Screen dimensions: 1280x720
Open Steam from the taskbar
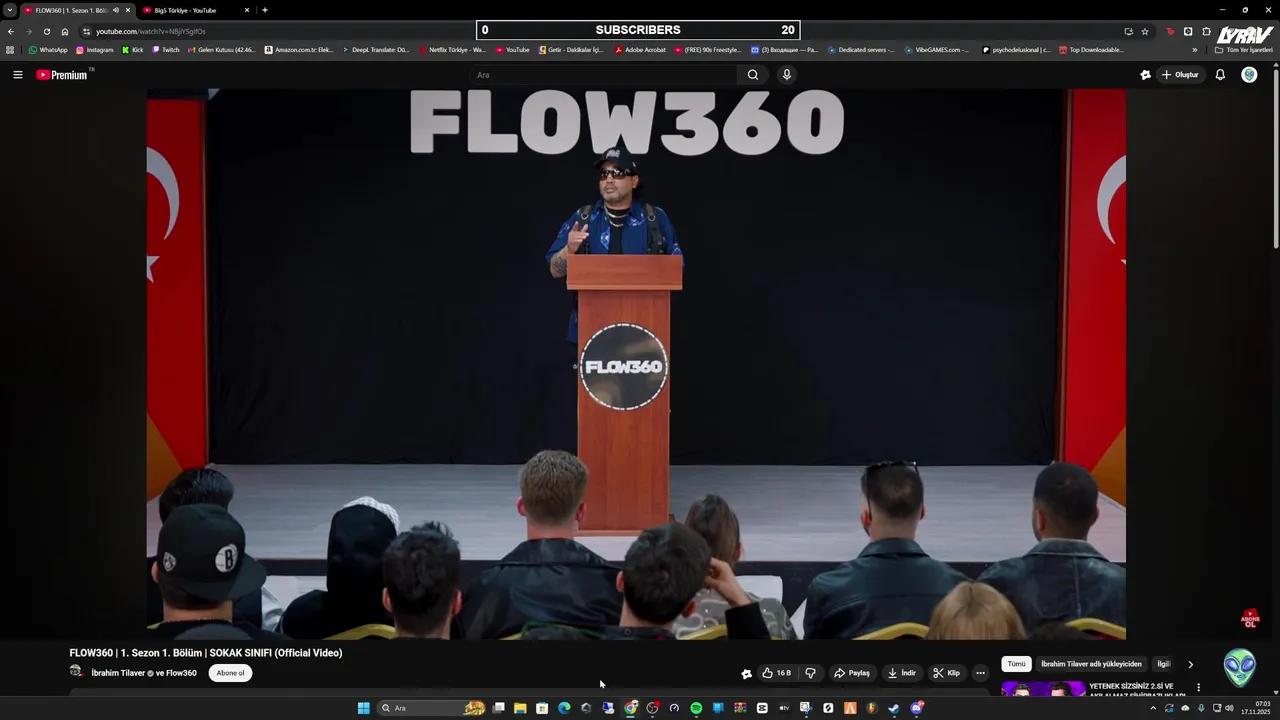coord(894,708)
